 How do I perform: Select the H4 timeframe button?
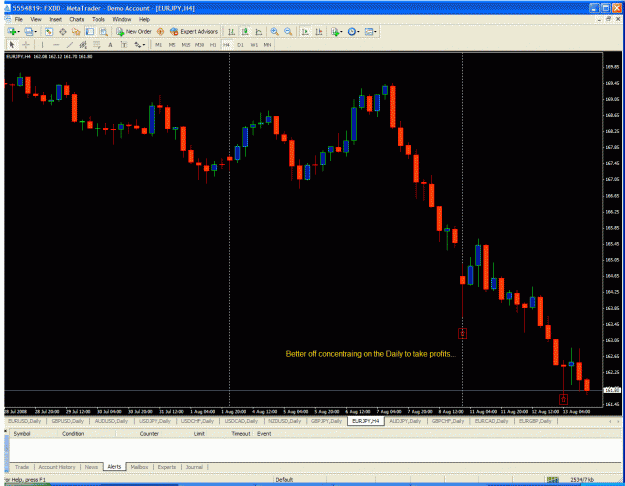pos(226,45)
